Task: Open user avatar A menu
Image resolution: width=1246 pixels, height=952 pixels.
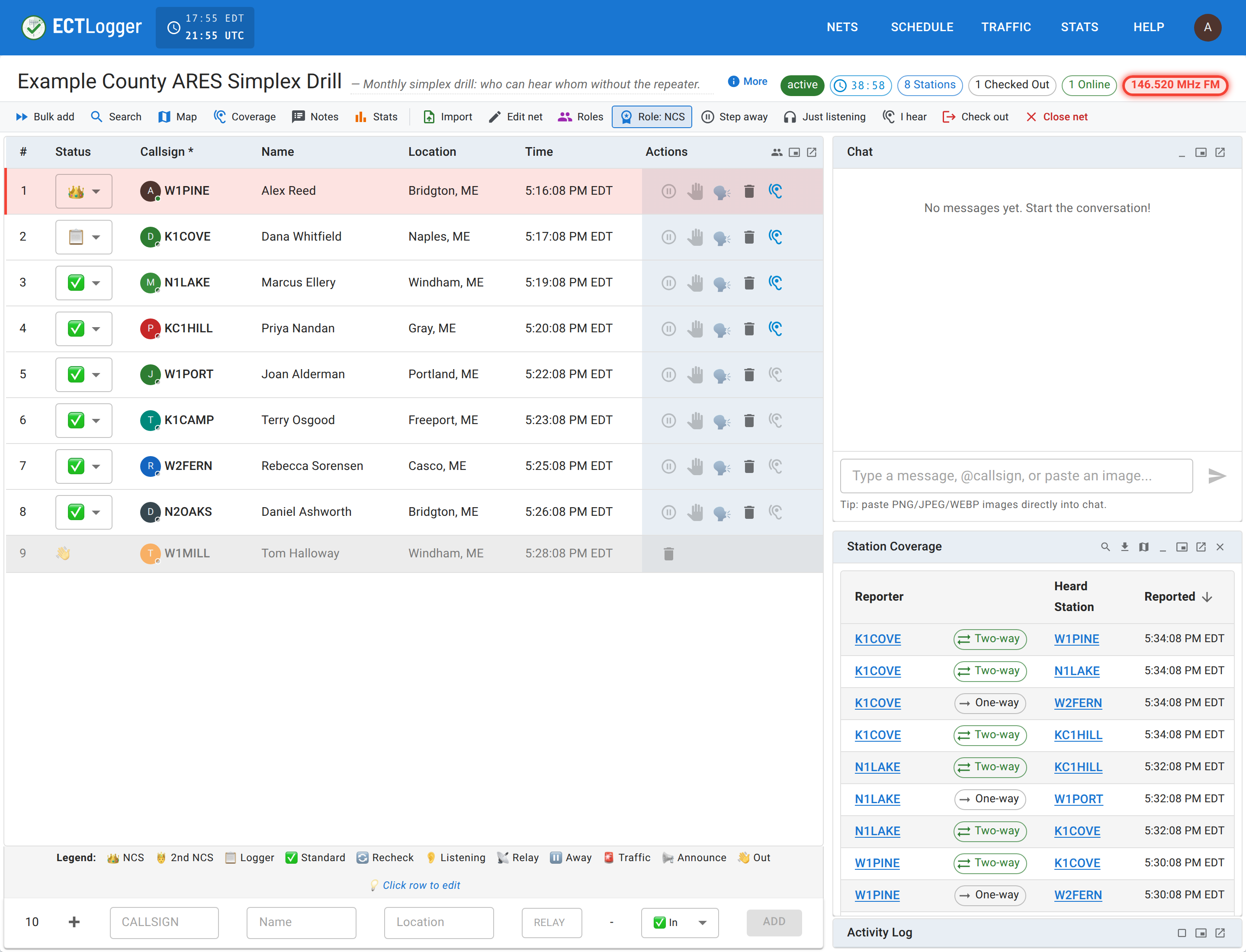Action: pyautogui.click(x=1207, y=27)
